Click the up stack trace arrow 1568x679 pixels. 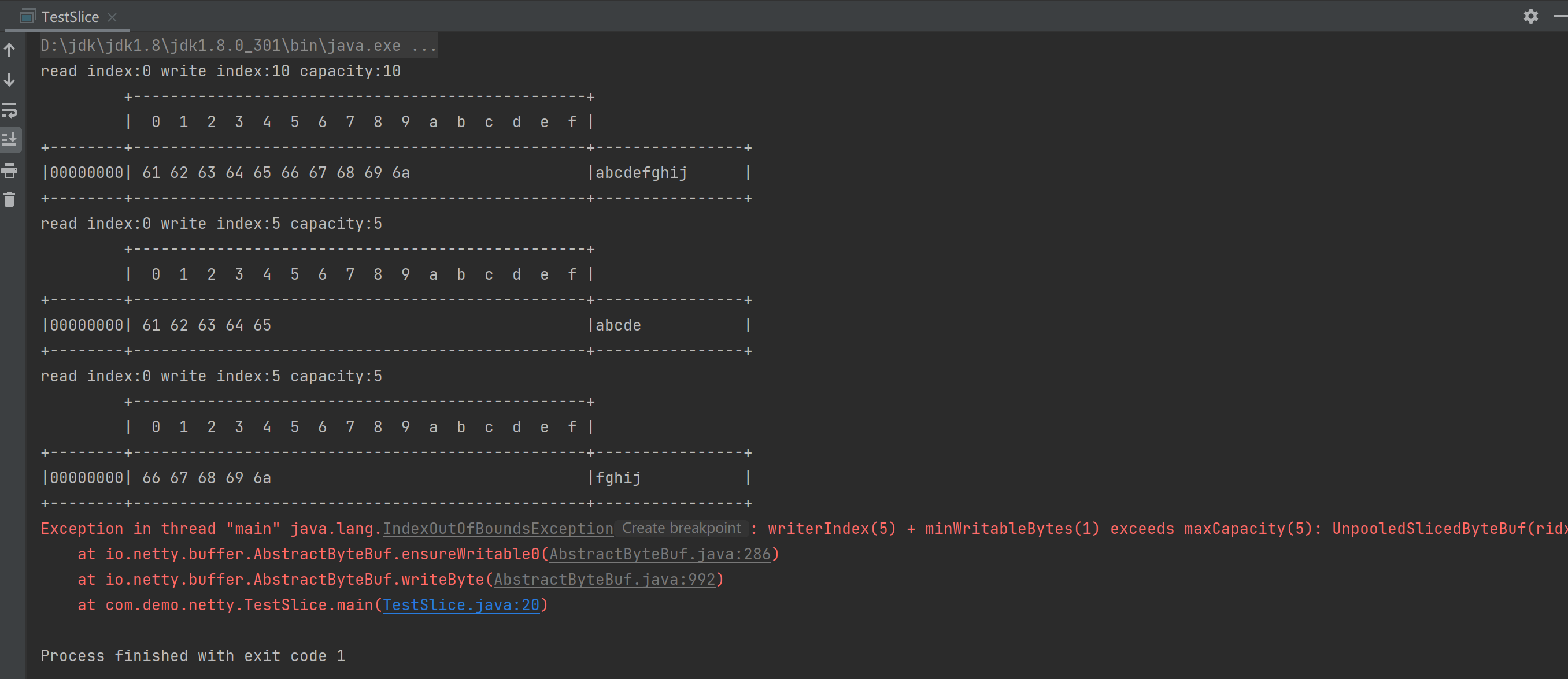(10, 50)
